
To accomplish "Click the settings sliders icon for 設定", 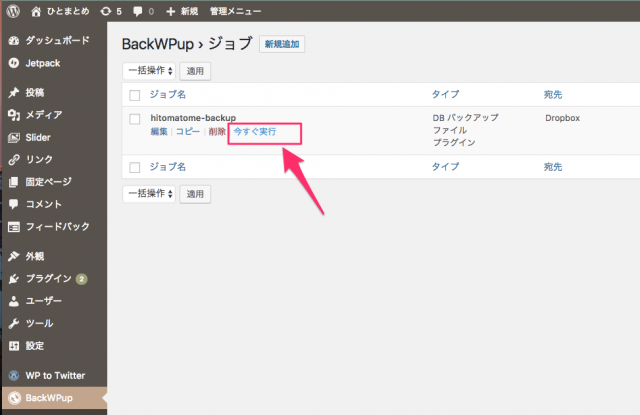I will pyautogui.click(x=14, y=346).
